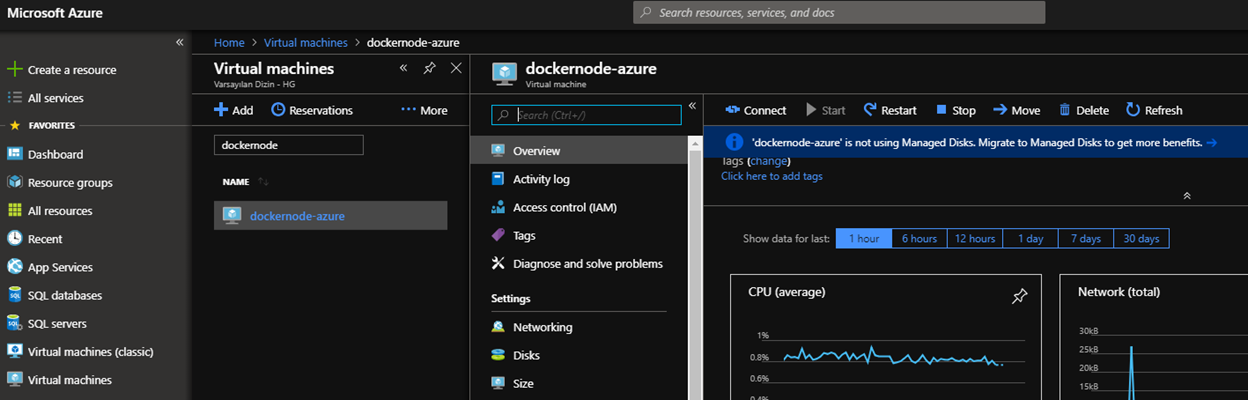Open SQL servers in the sidebar

click(57, 324)
